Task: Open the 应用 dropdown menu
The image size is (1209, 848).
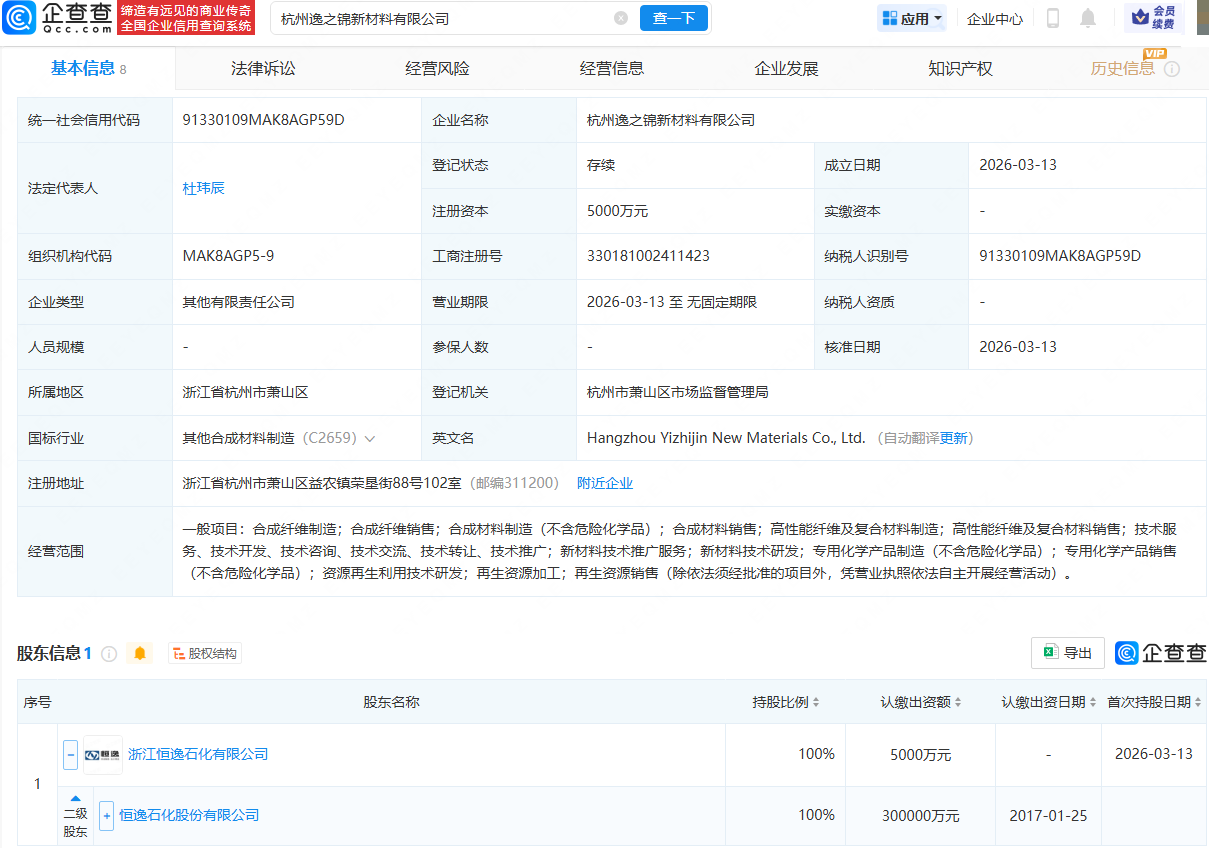Action: click(x=912, y=18)
